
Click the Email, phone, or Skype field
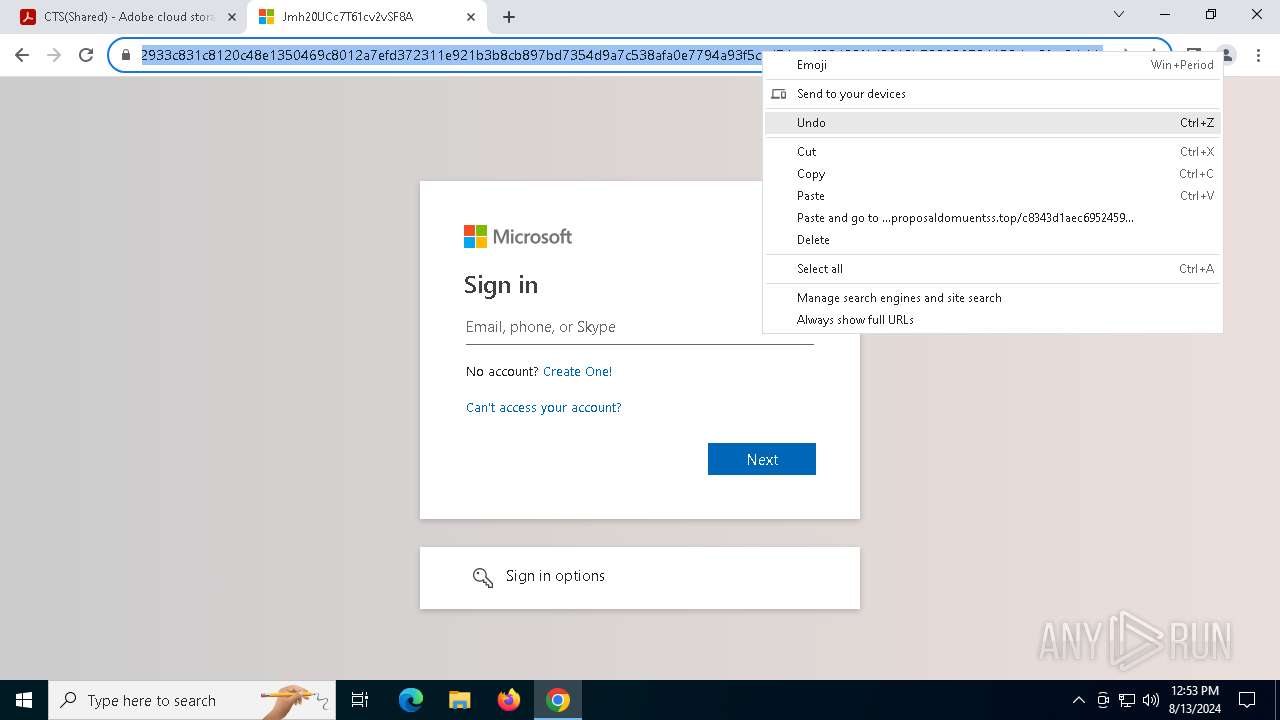click(x=640, y=327)
